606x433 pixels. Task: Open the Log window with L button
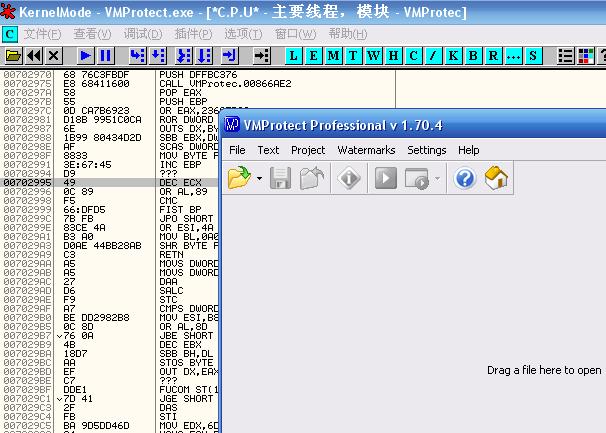pos(294,56)
